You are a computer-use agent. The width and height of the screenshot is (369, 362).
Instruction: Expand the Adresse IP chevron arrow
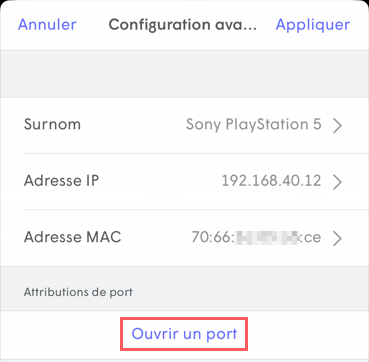337,182
